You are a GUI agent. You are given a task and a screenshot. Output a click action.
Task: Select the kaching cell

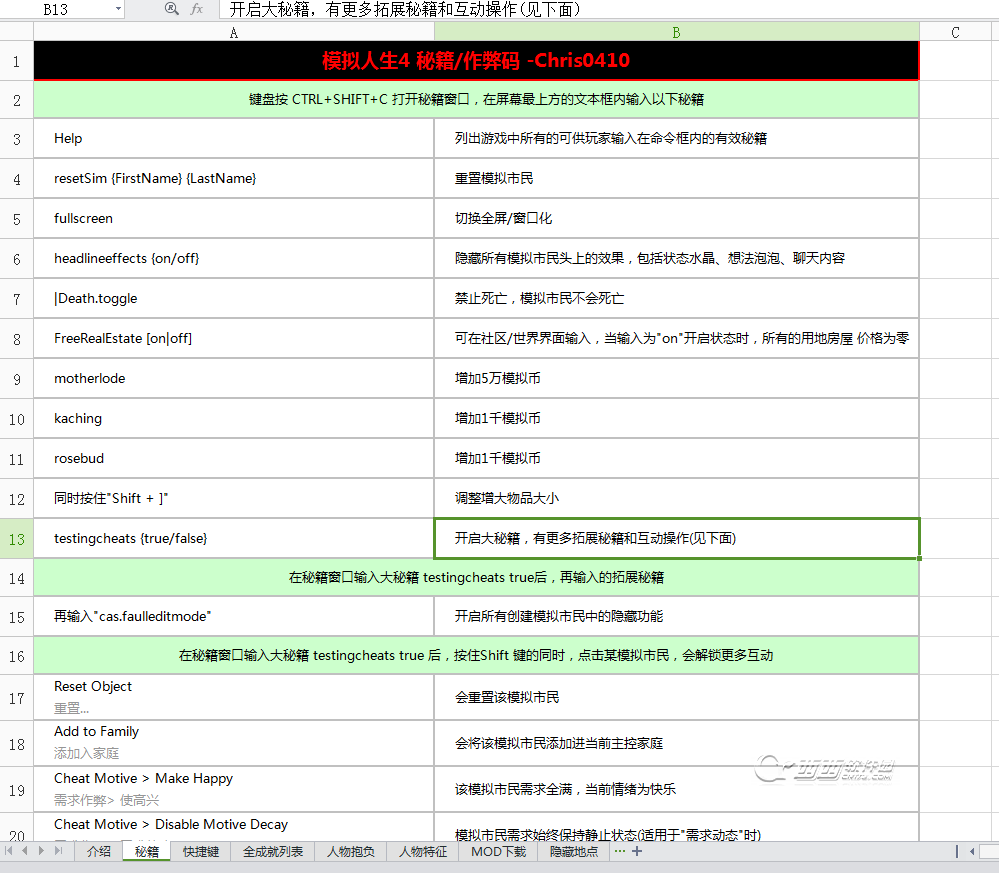[x=234, y=418]
